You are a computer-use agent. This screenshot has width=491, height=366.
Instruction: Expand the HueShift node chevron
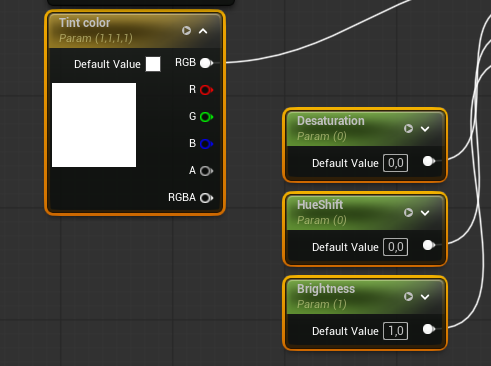pyautogui.click(x=425, y=213)
